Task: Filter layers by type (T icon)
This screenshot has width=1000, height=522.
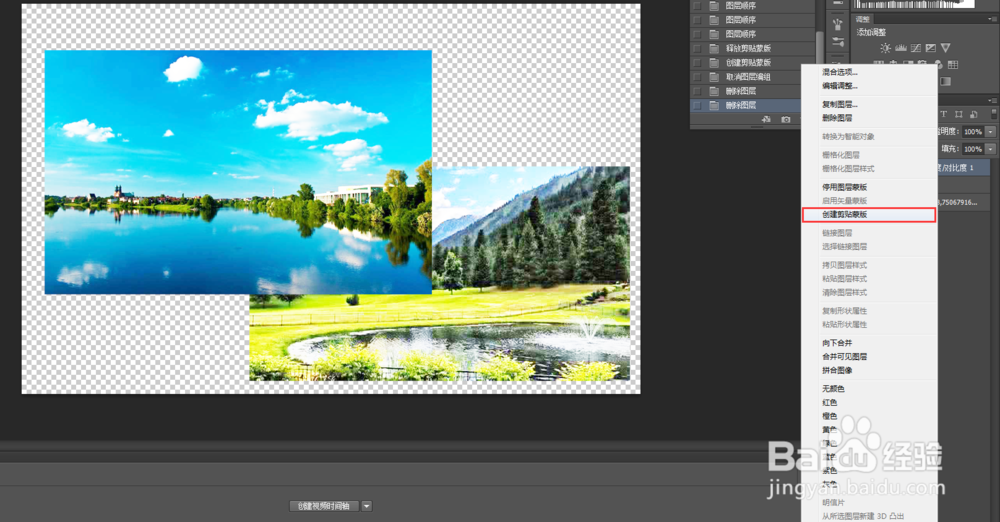Action: click(x=943, y=114)
